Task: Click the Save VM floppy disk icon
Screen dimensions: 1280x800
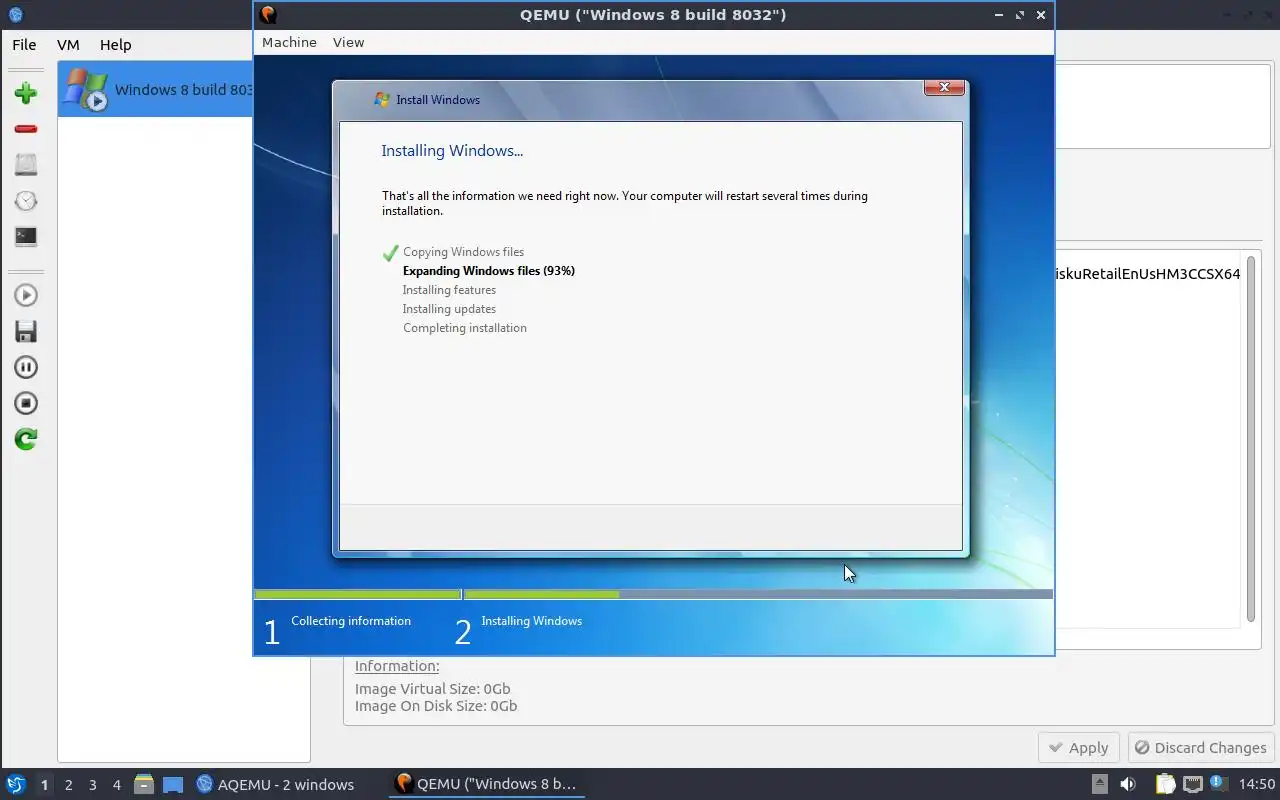Action: click(x=26, y=331)
